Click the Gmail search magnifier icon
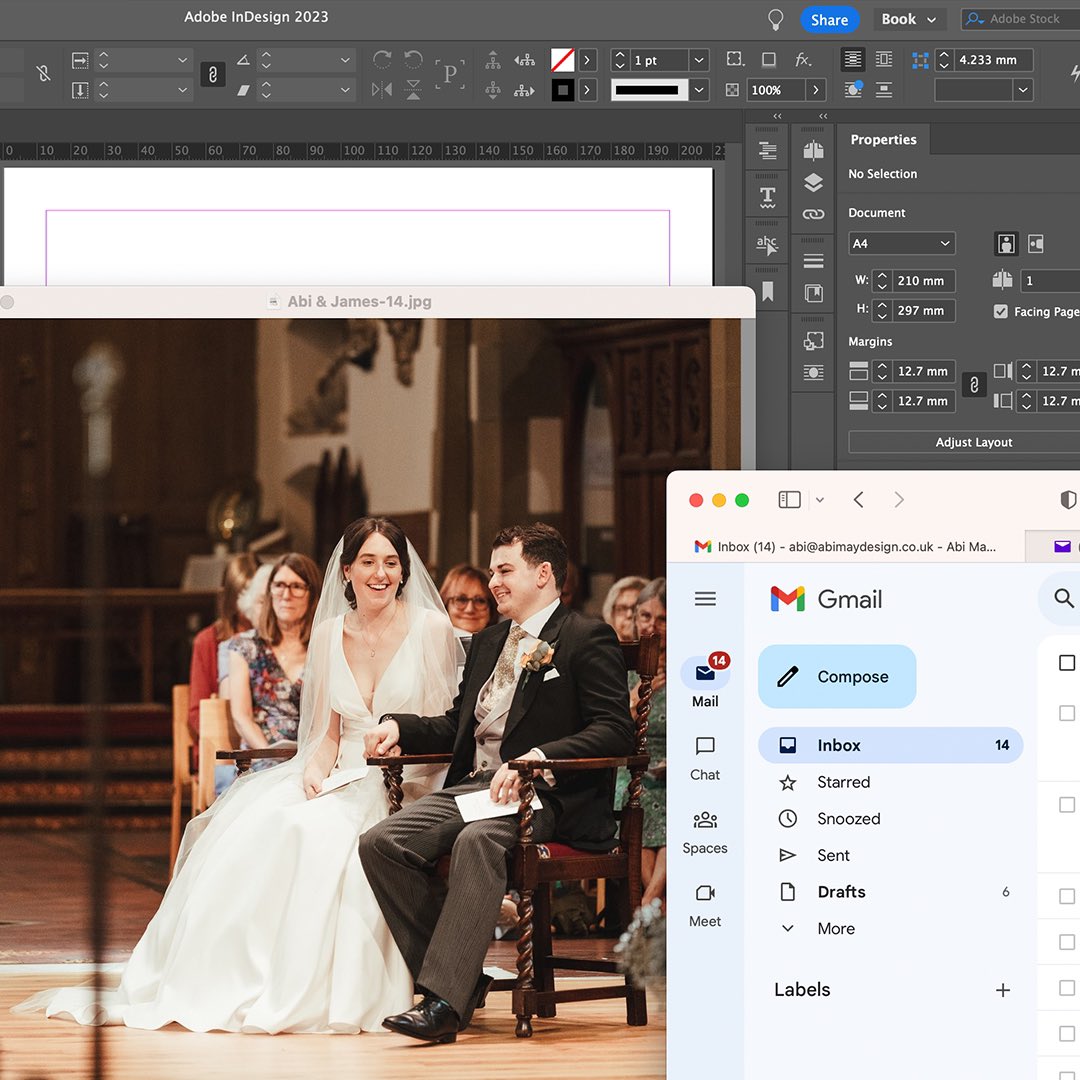 pyautogui.click(x=1063, y=598)
